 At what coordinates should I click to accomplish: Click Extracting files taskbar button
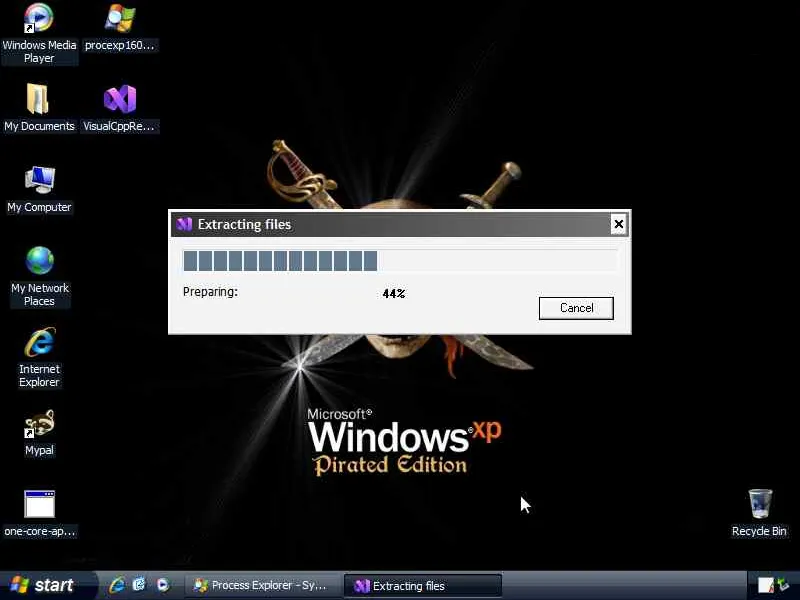422,586
